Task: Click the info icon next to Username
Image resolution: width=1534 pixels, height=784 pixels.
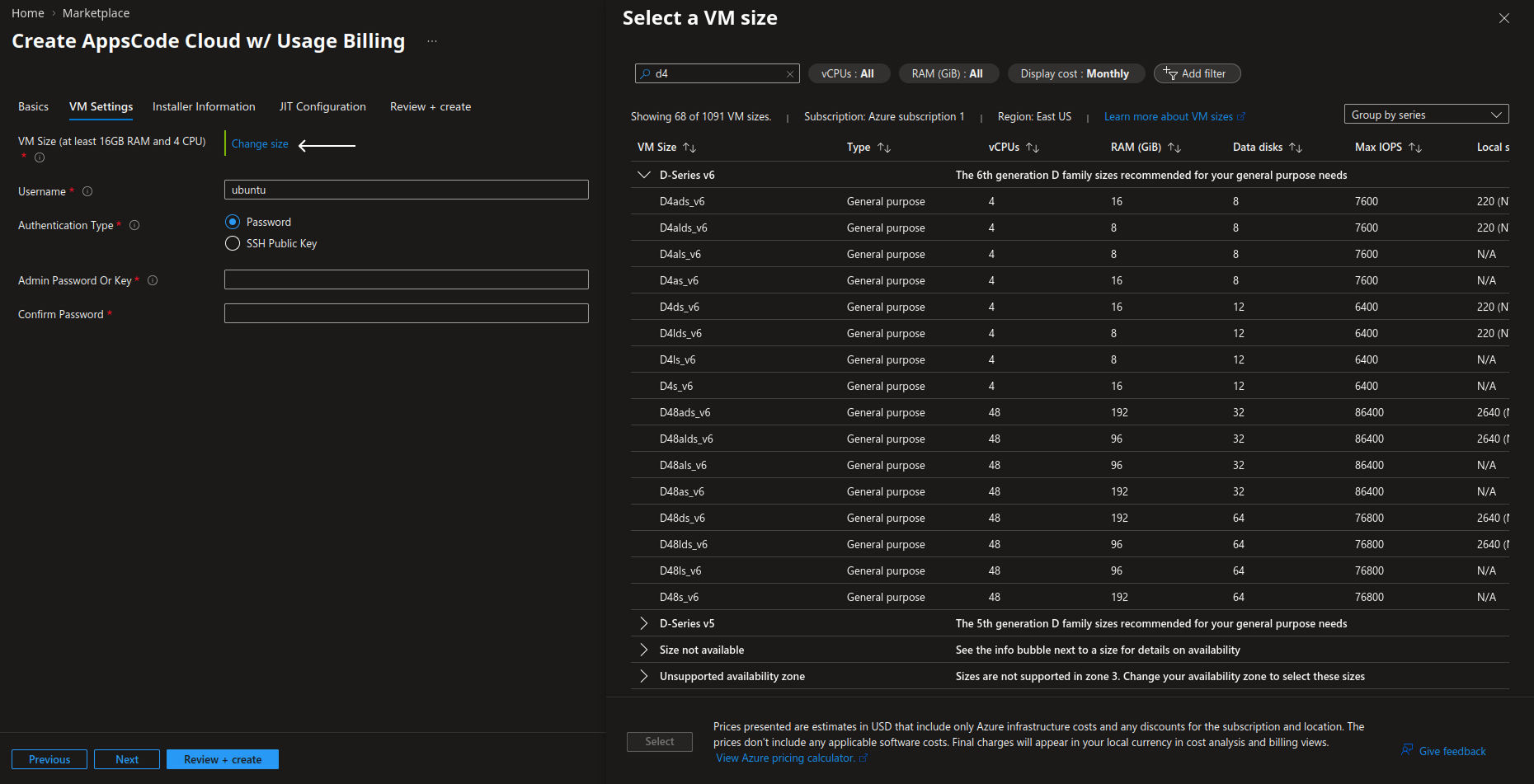Action: pyautogui.click(x=87, y=191)
